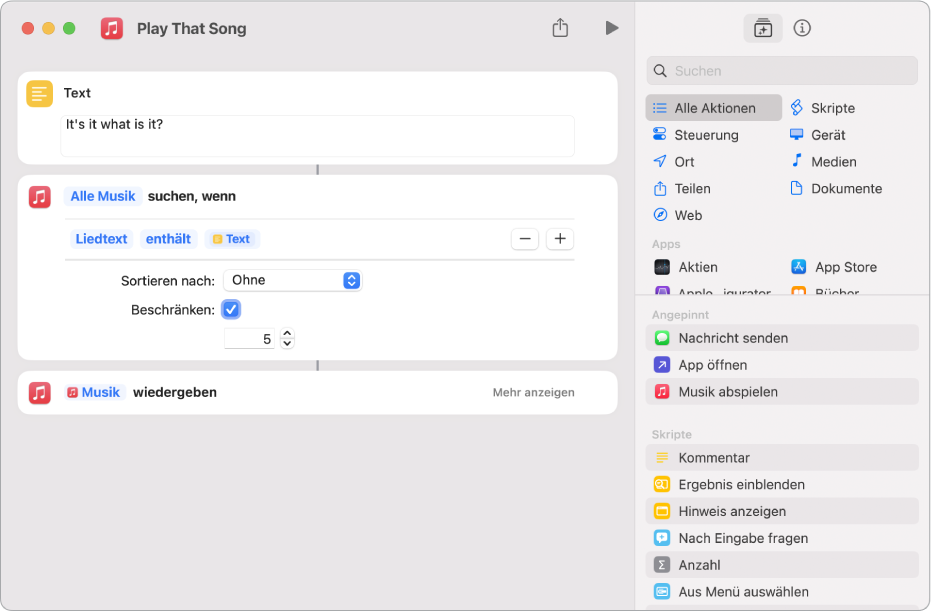The height and width of the screenshot is (612, 931).
Task: Click the Play That Song music app icon
Action: click(x=112, y=28)
